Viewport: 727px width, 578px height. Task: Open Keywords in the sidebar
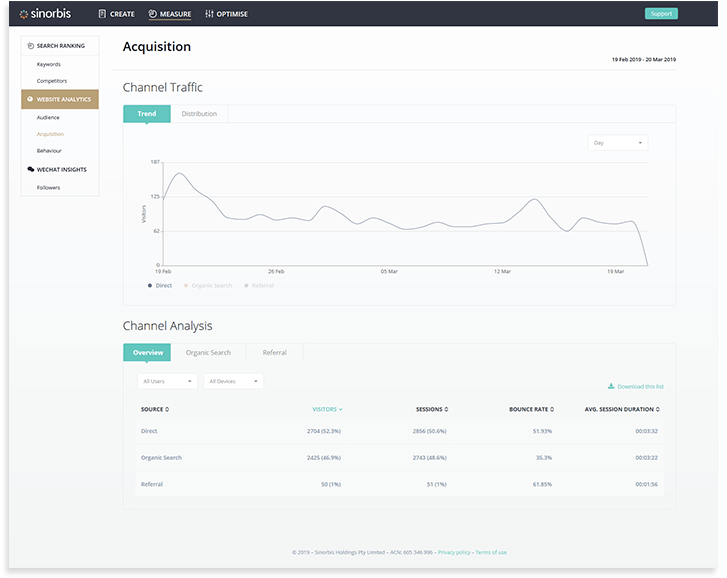click(49, 64)
